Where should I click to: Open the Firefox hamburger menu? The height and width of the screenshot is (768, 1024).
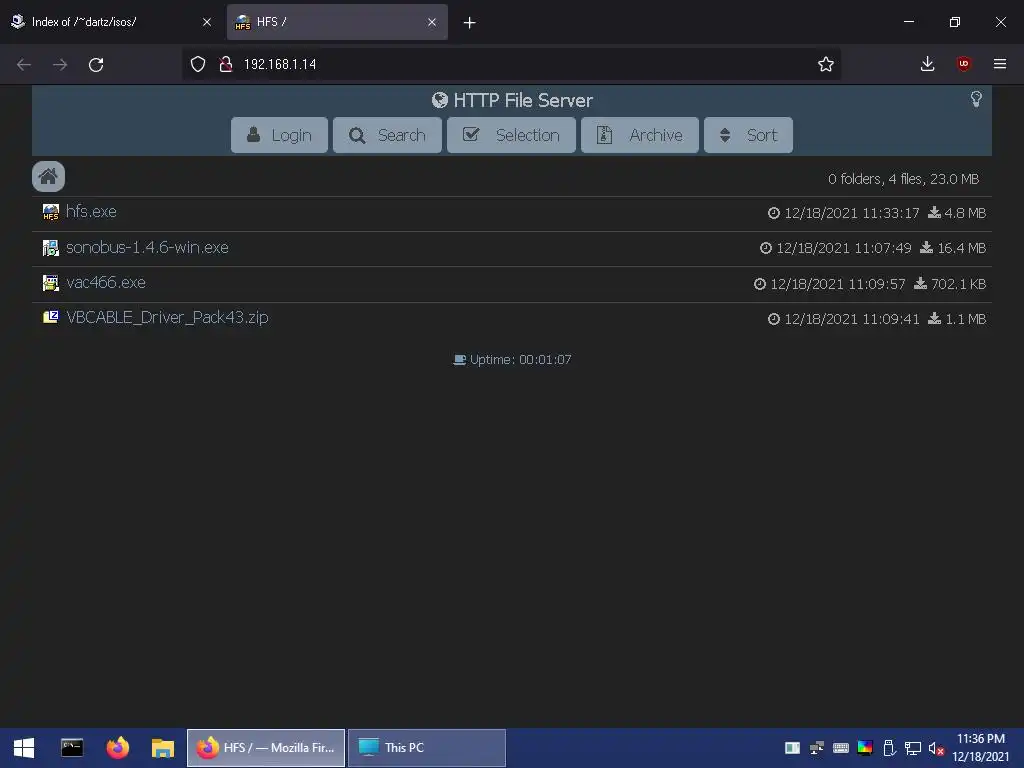(1000, 64)
